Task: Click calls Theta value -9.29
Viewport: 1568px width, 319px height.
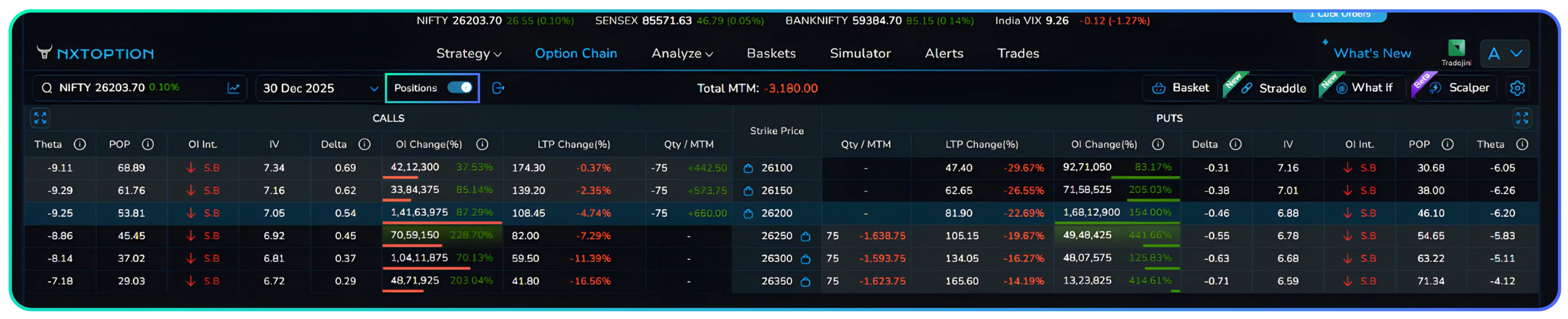Action: click(60, 191)
